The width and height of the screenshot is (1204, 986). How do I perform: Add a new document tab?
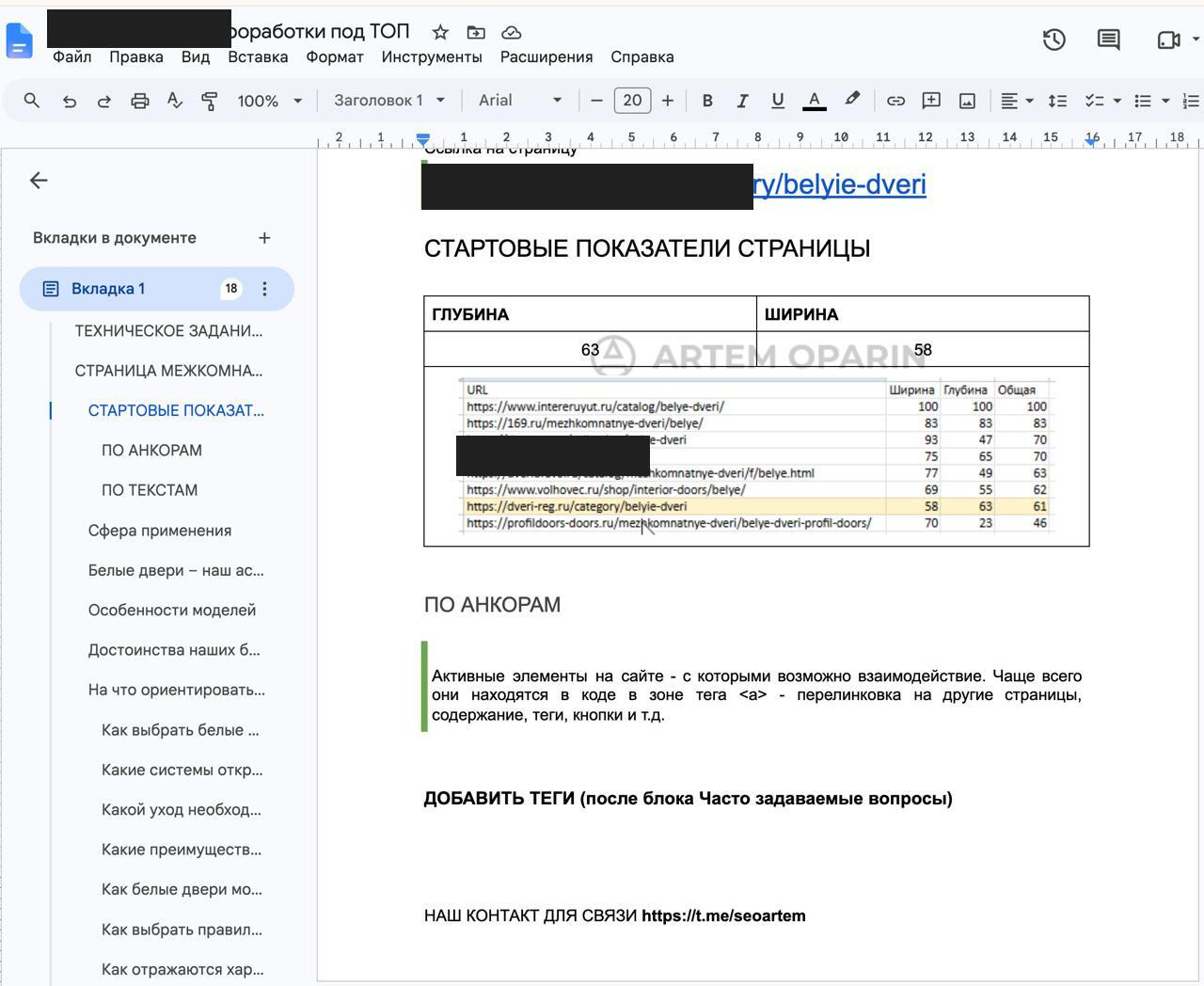264,238
